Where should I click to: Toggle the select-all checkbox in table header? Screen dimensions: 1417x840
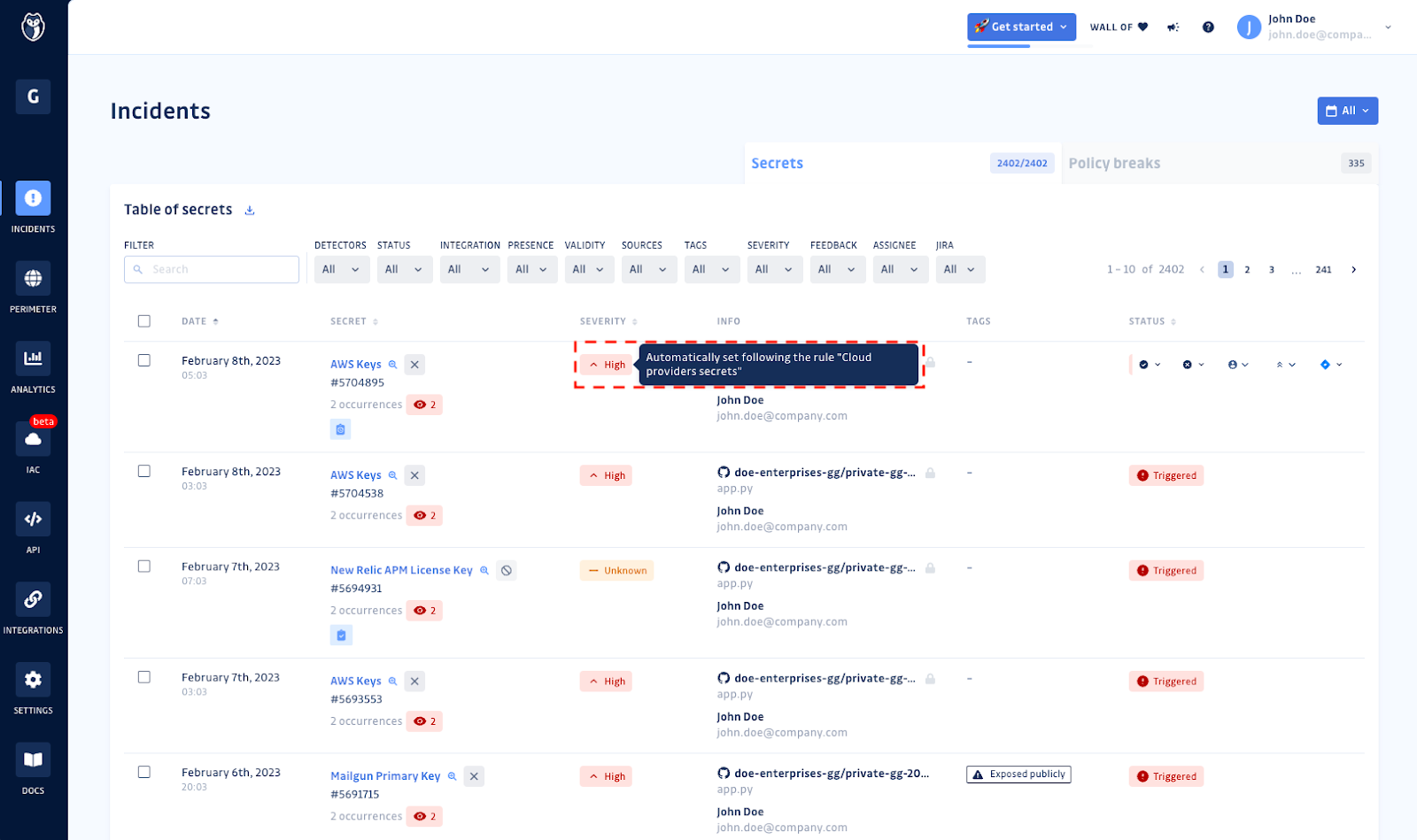(x=144, y=321)
